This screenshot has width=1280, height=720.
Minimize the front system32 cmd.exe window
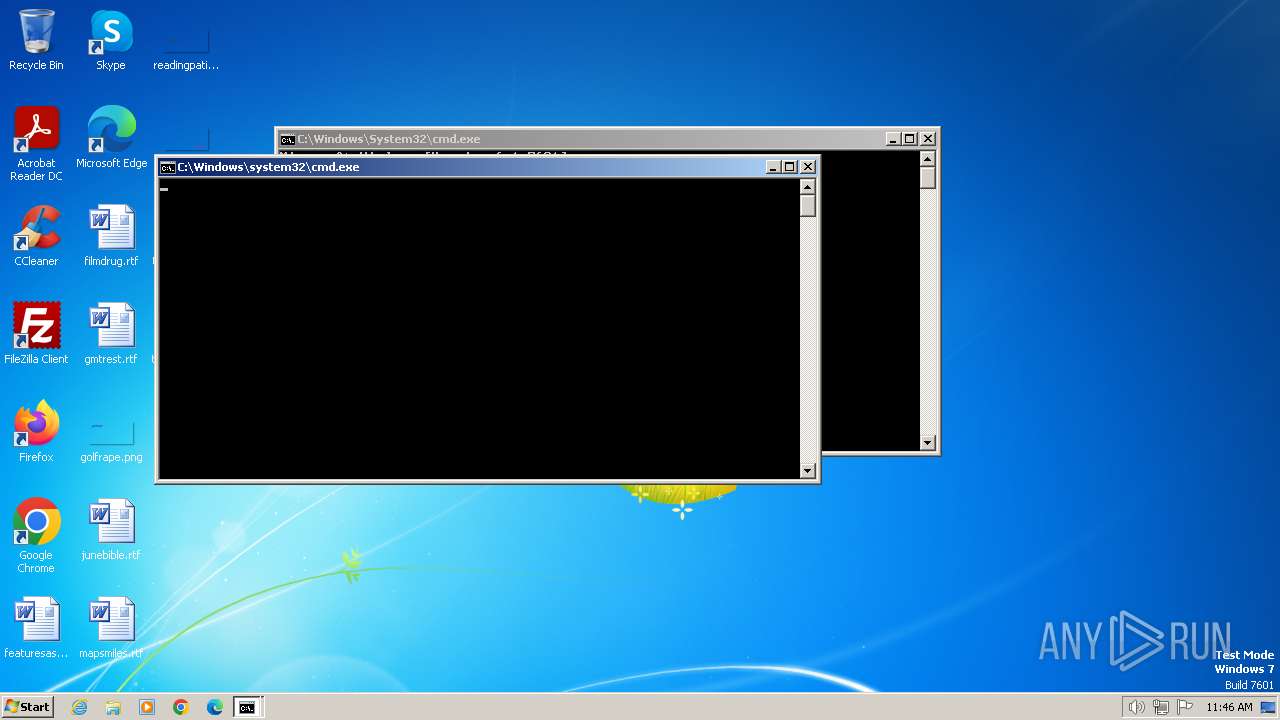click(x=773, y=167)
